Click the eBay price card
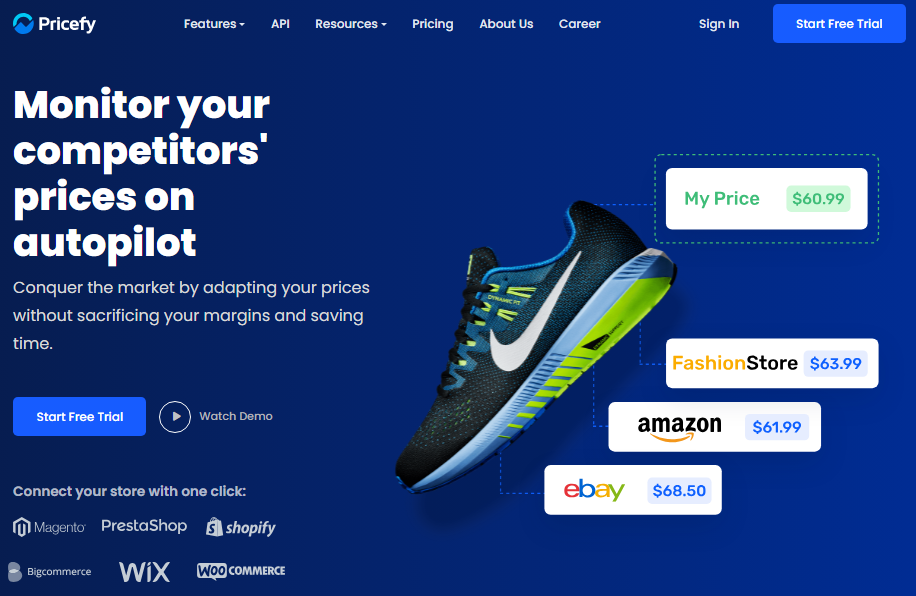The height and width of the screenshot is (596, 916). point(633,490)
